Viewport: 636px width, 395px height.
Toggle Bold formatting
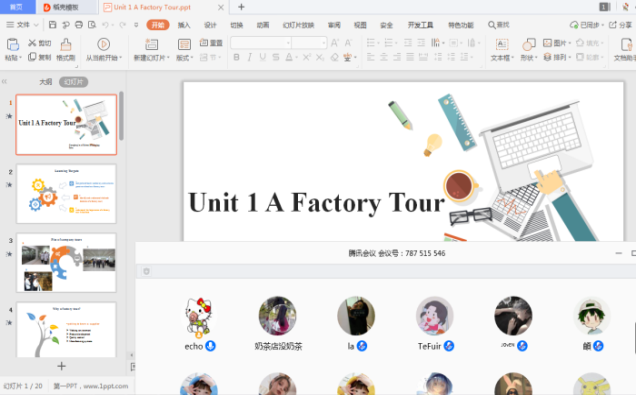[x=236, y=57]
